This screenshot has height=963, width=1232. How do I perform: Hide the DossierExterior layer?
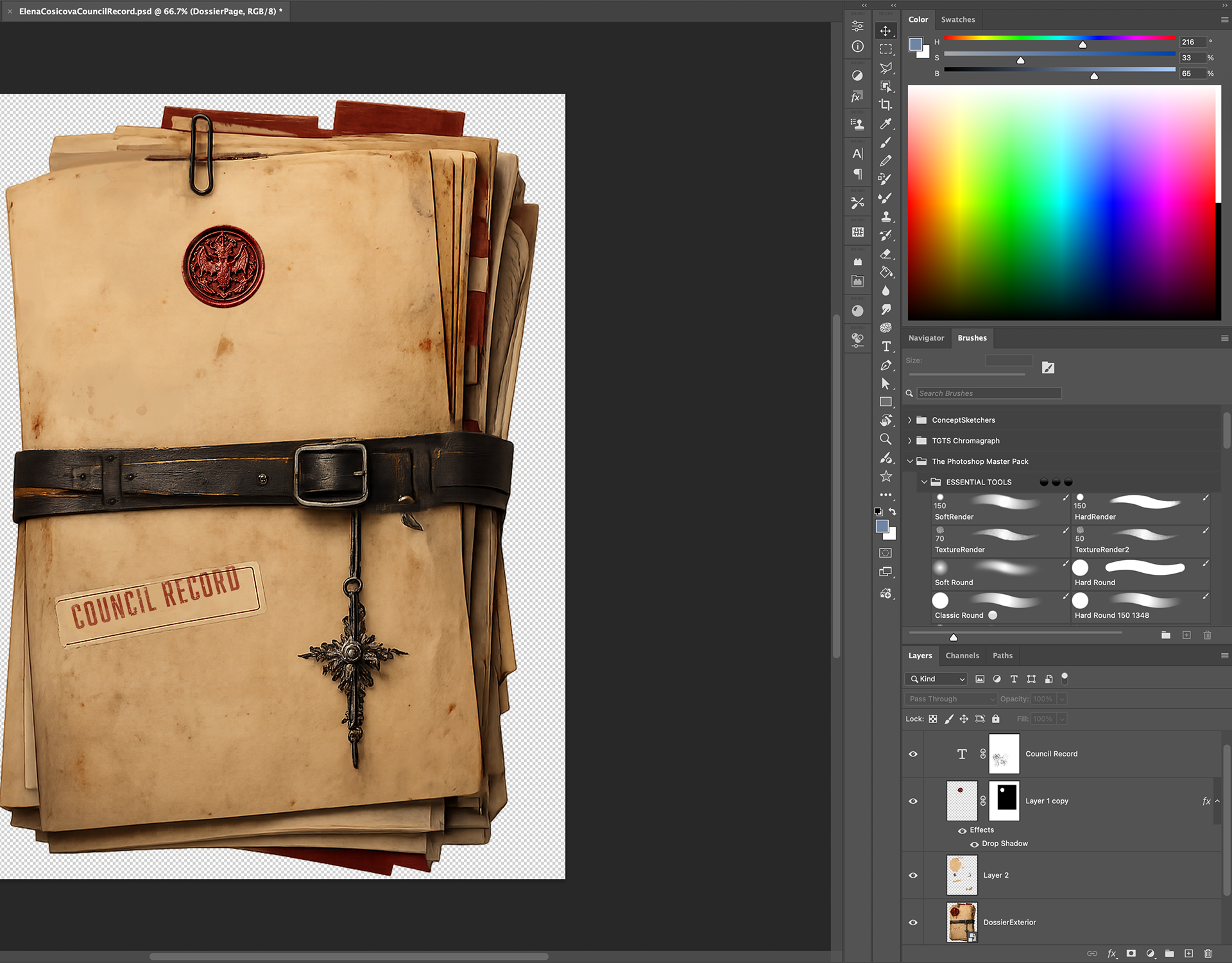[913, 923]
